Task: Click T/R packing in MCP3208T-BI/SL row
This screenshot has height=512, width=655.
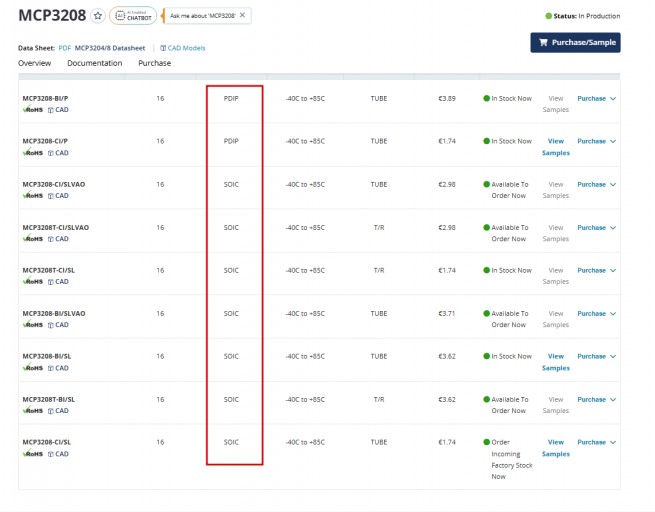Action: tap(379, 400)
